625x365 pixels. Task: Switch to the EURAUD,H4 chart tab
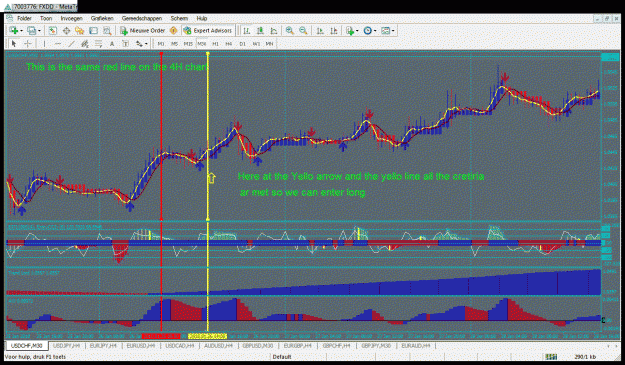[x=416, y=346]
